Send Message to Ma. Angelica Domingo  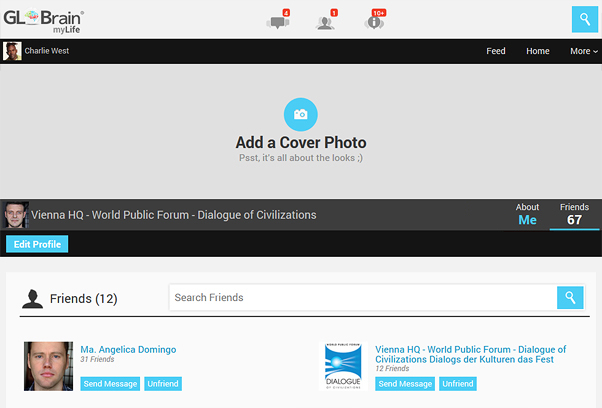click(x=110, y=384)
